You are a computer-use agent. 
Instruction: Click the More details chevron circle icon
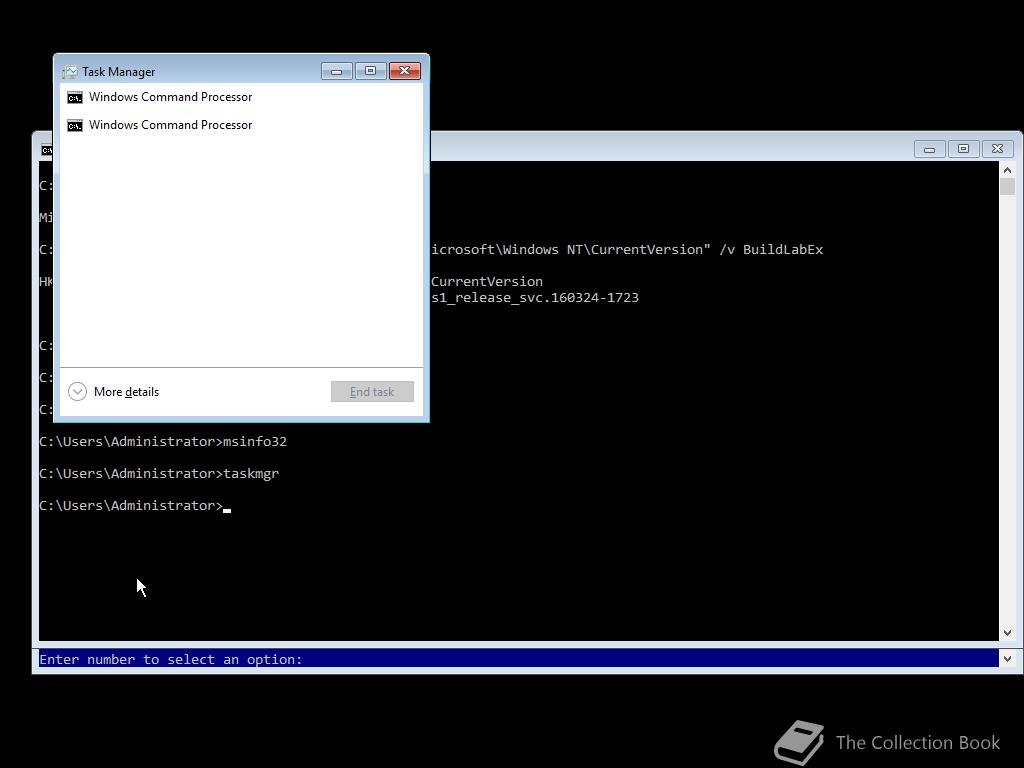click(77, 391)
